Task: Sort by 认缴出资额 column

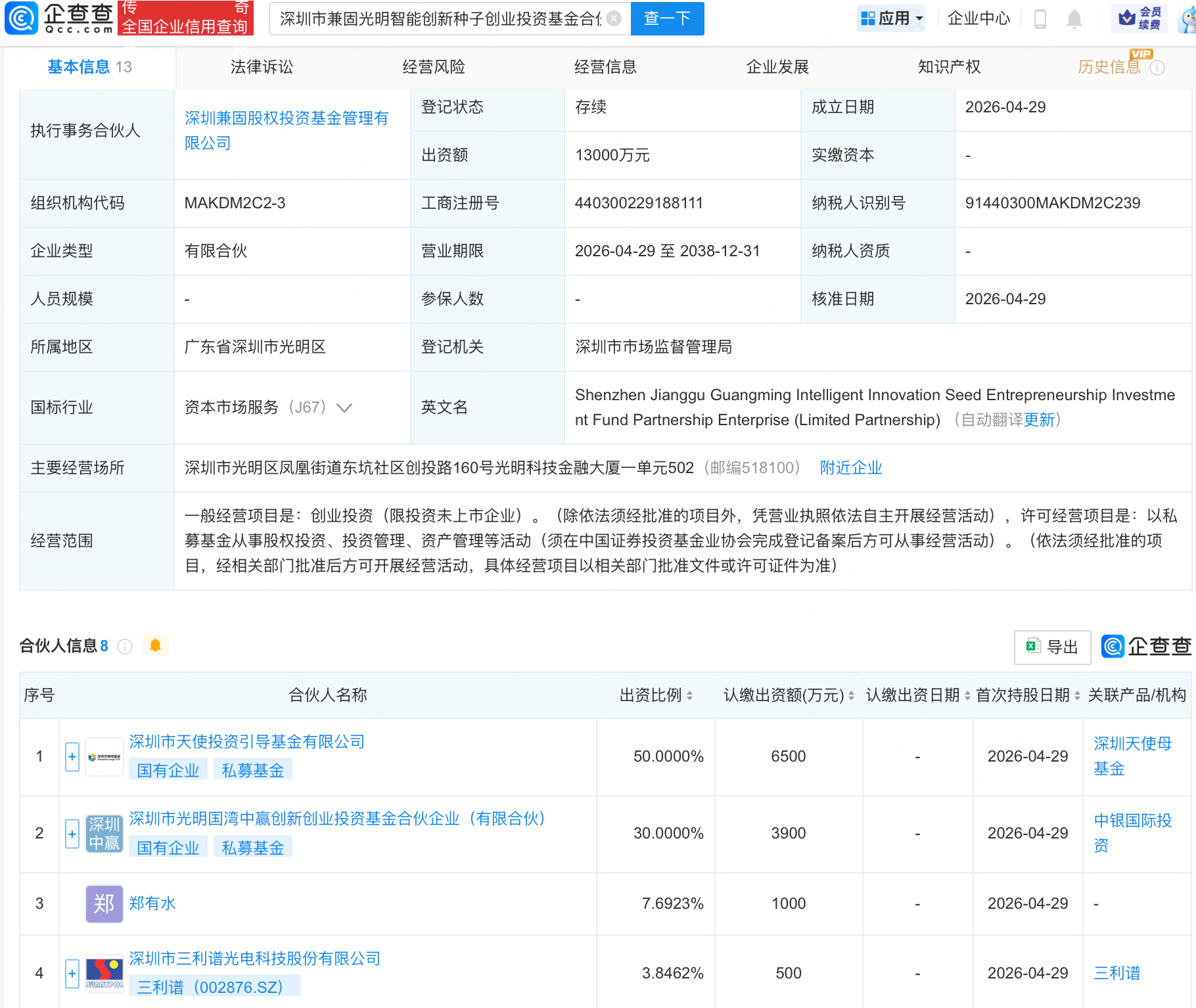Action: pos(851,695)
